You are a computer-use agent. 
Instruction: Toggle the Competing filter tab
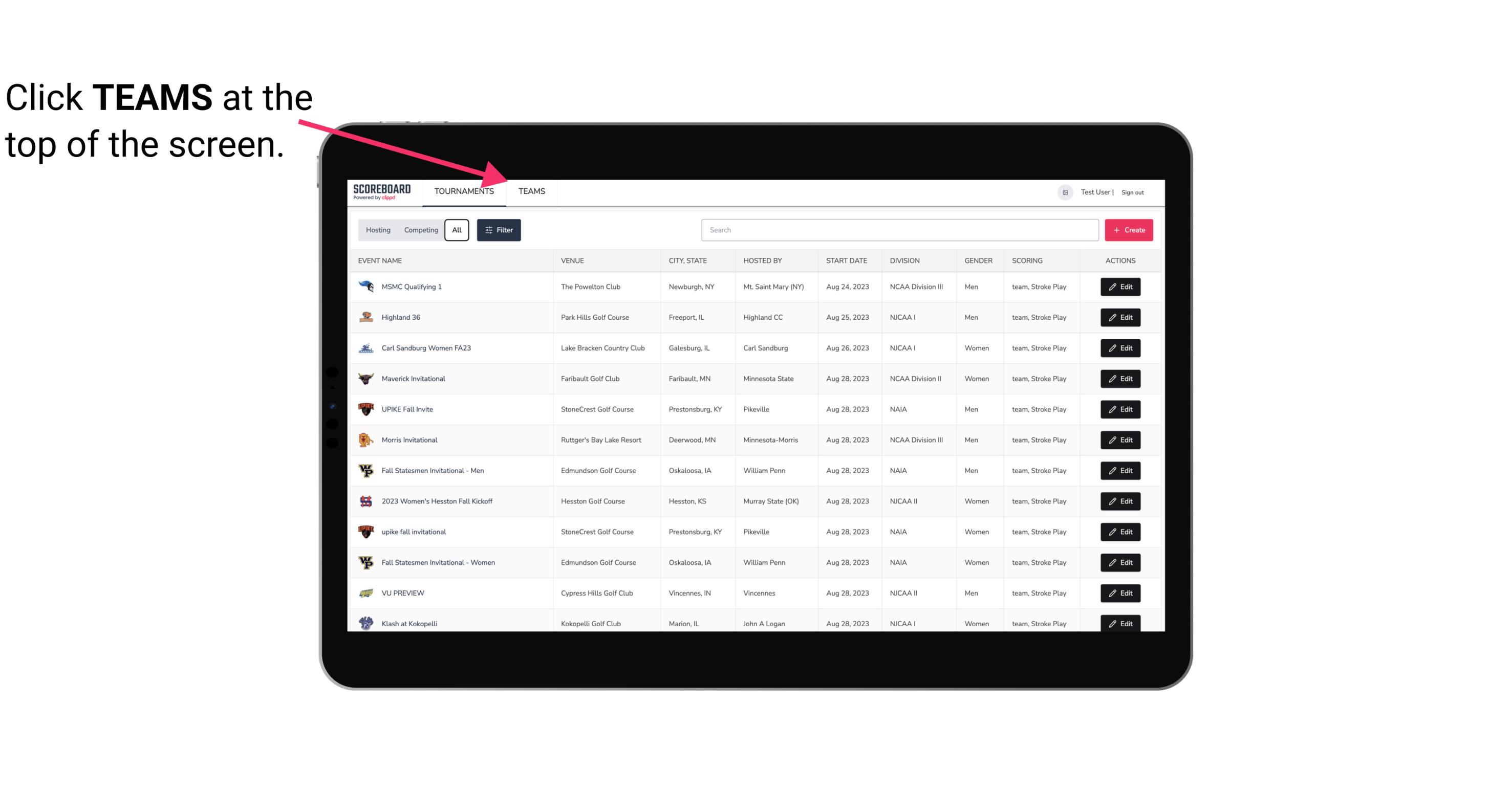click(421, 230)
